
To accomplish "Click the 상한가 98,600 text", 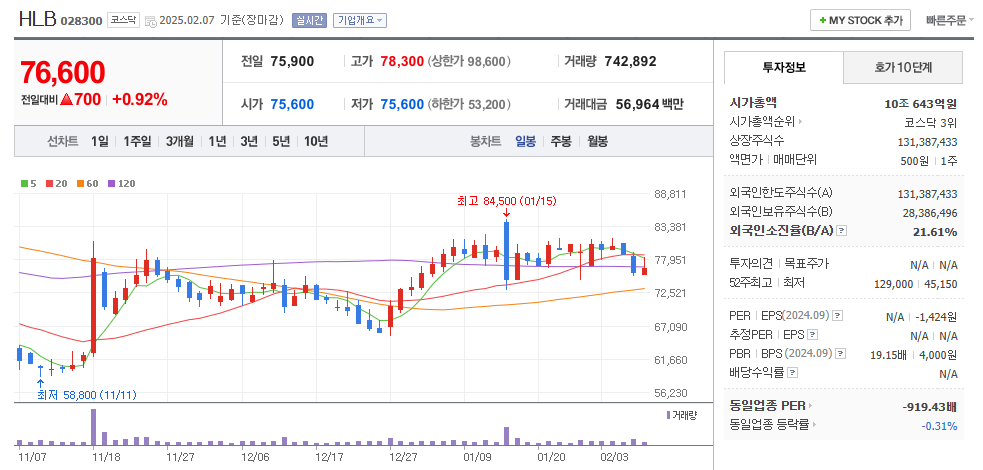I will coord(469,61).
